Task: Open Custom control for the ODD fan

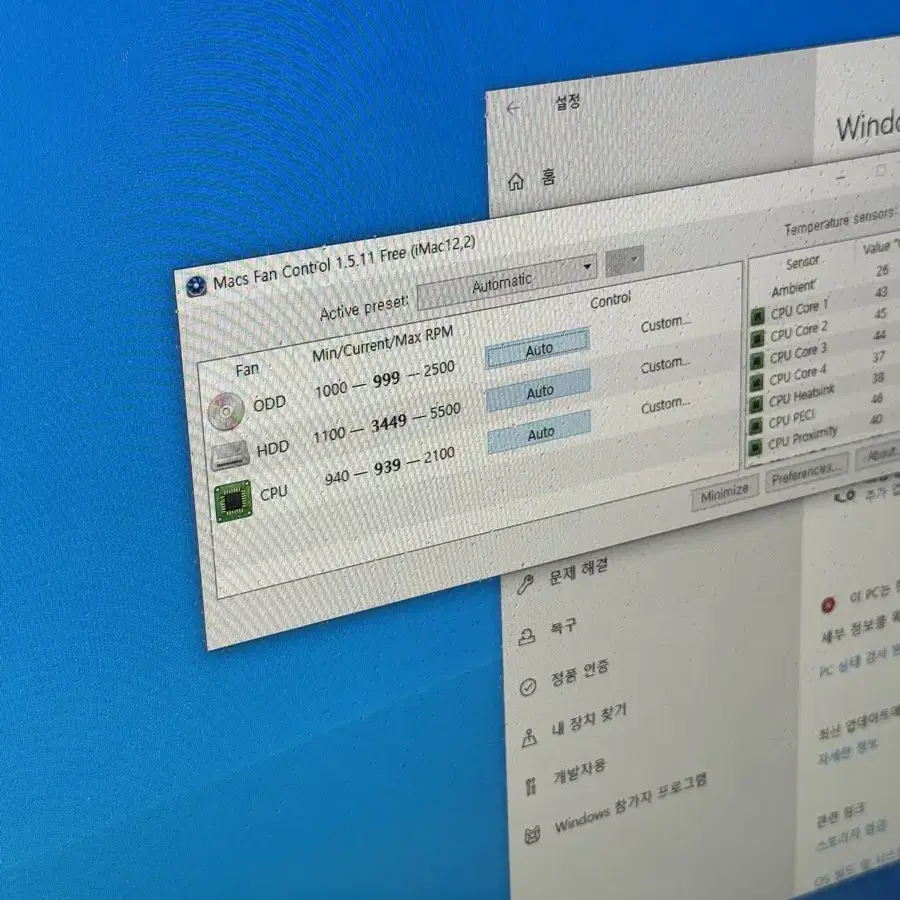Action: (x=665, y=324)
